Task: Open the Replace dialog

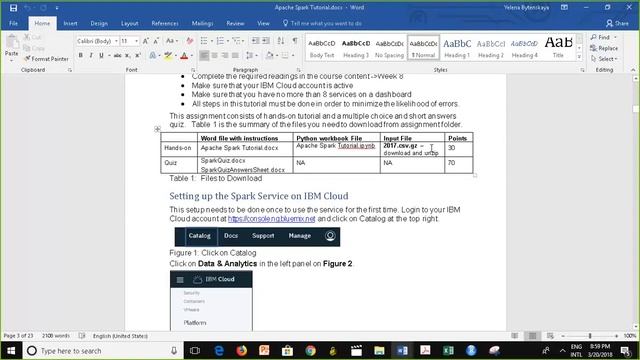Action: coord(604,48)
